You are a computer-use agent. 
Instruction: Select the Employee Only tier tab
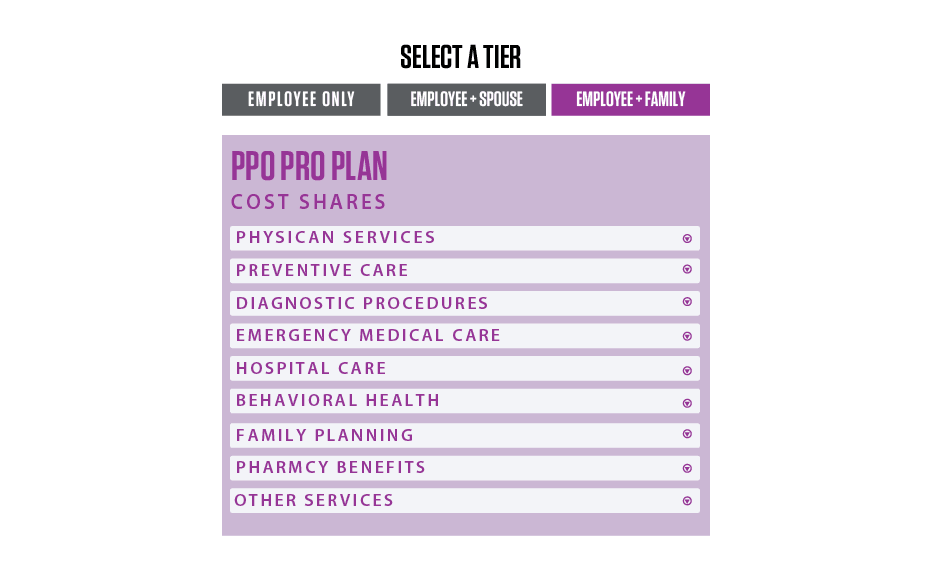click(301, 99)
